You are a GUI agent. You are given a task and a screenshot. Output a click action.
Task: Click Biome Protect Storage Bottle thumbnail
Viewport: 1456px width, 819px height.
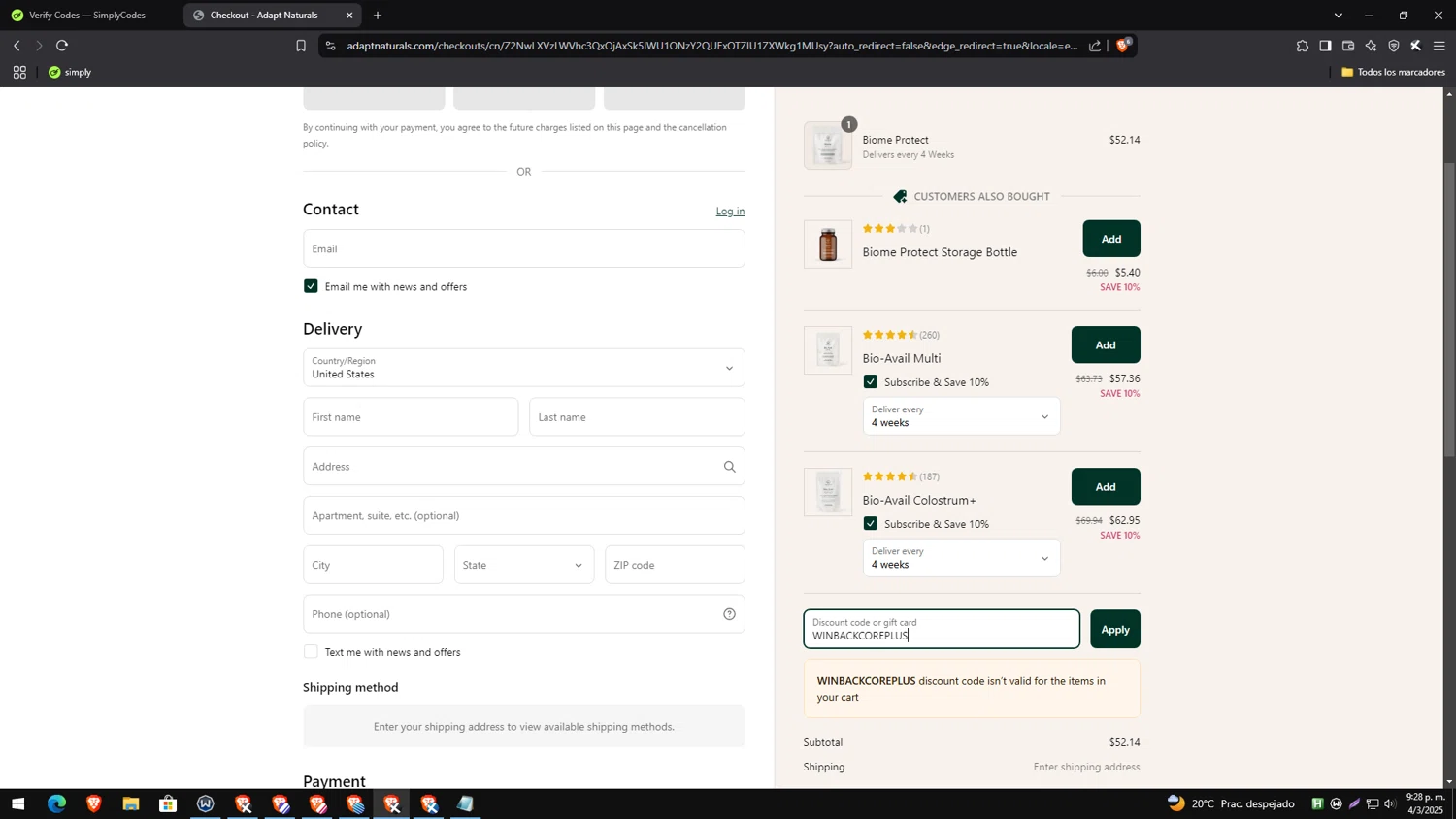point(828,245)
